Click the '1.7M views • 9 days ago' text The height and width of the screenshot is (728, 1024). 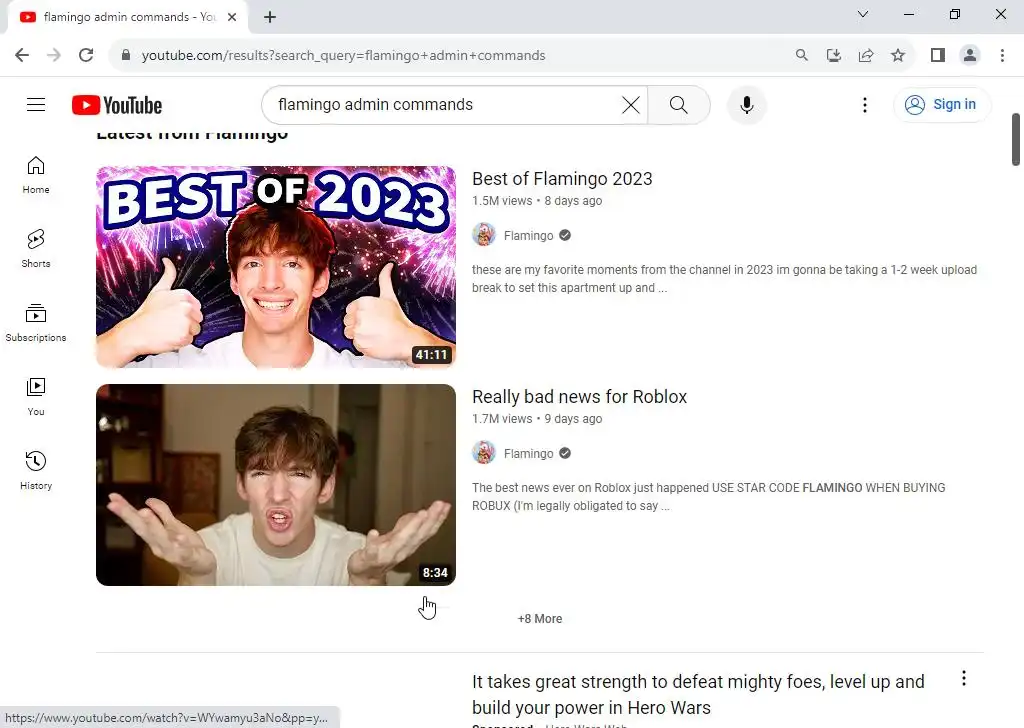[x=537, y=419]
